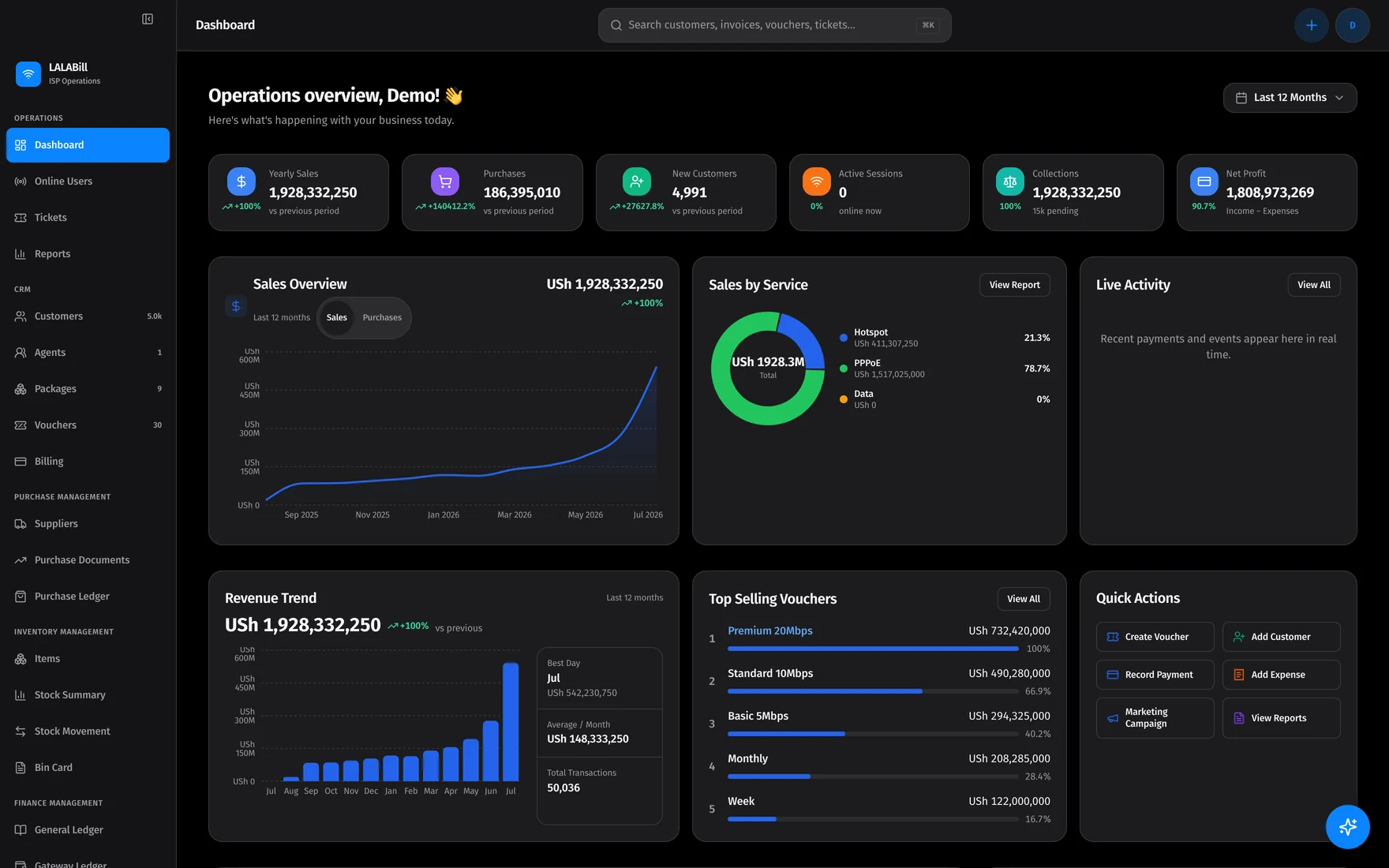Click Total Transactions value 50,036
1389x868 pixels.
point(563,788)
